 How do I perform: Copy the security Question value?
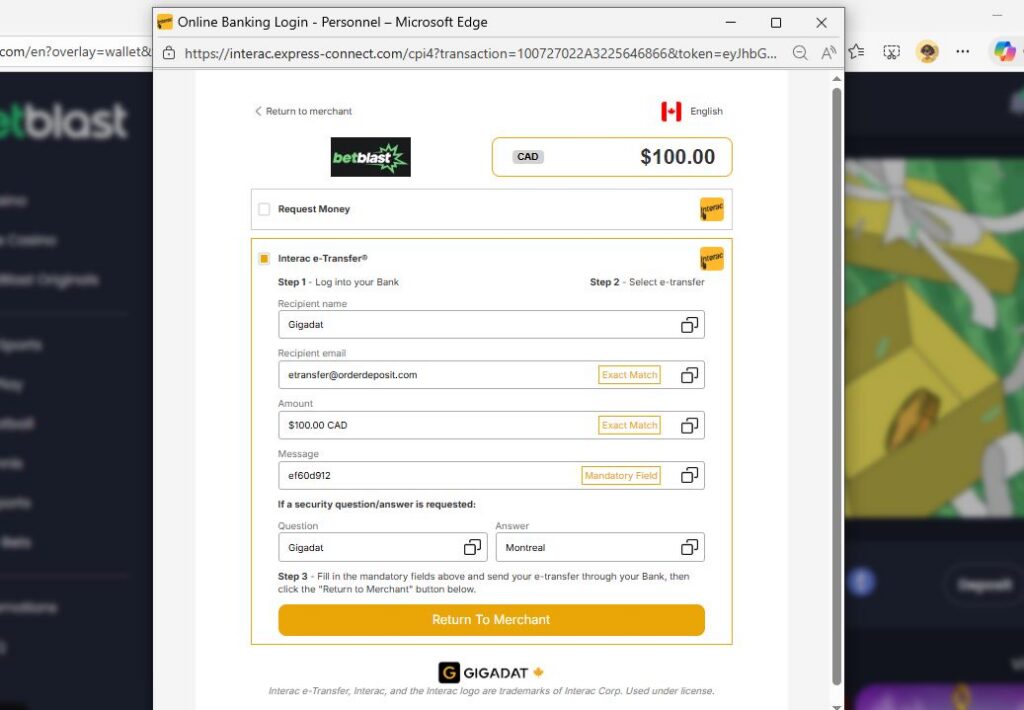[x=472, y=547]
